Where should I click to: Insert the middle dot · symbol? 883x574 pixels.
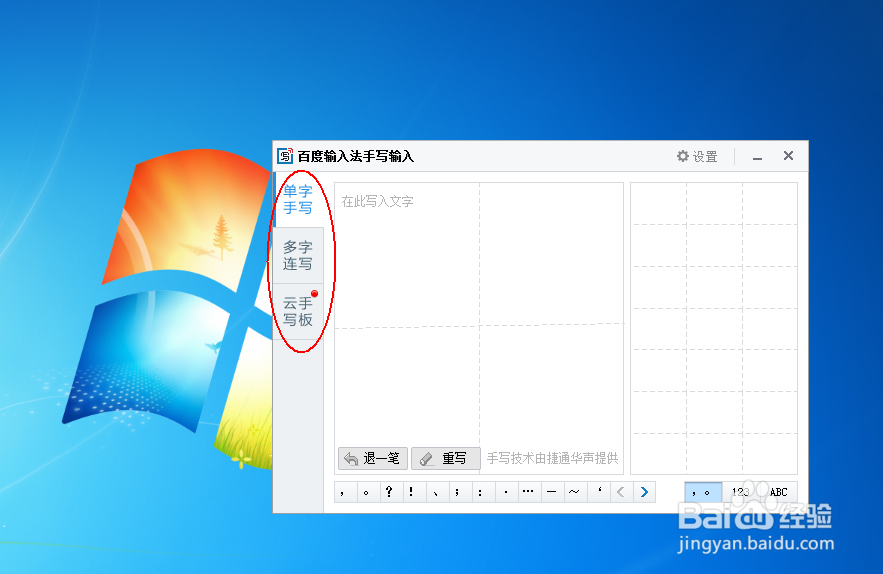507,492
